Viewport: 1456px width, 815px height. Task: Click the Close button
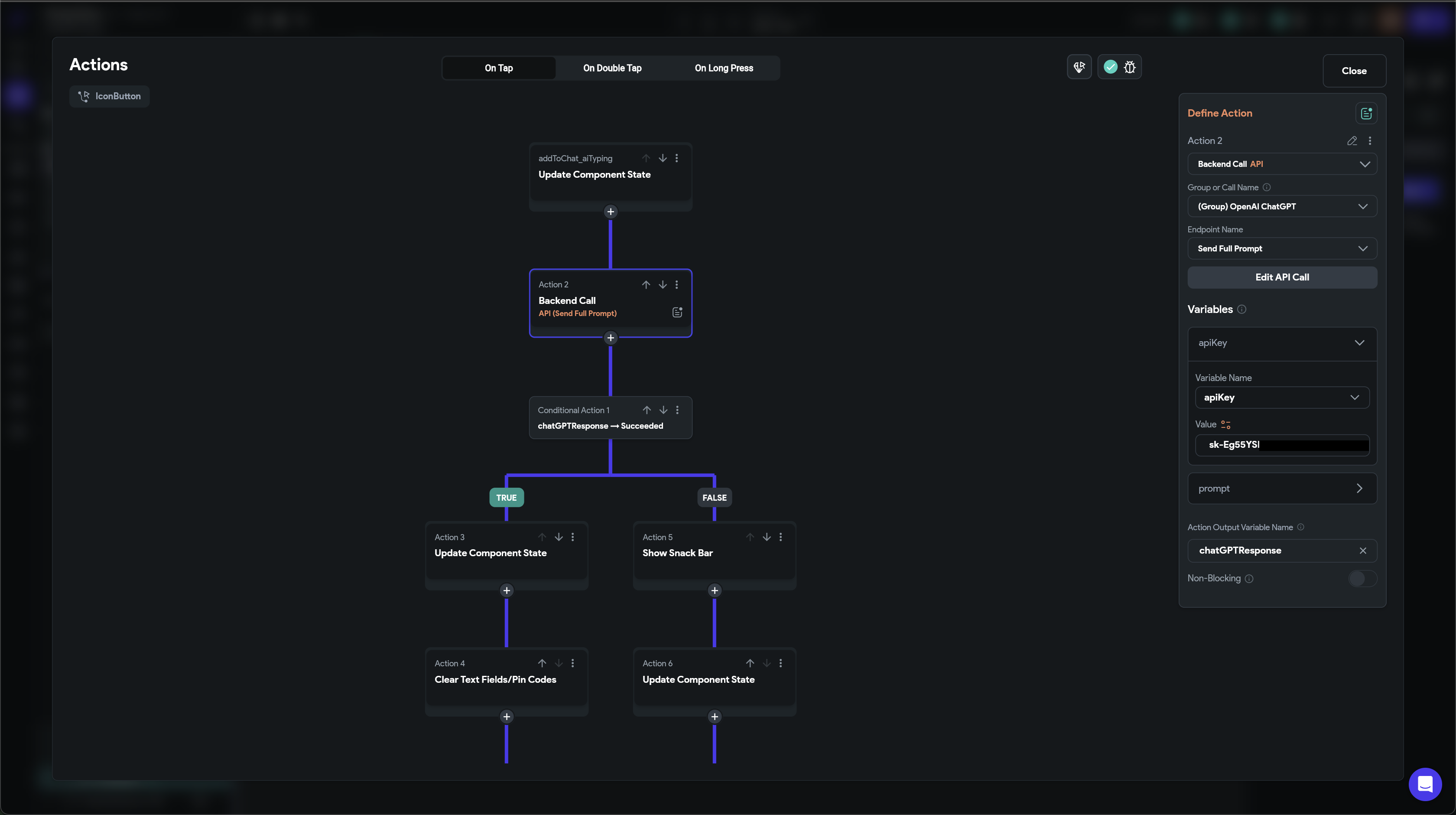pyautogui.click(x=1354, y=71)
